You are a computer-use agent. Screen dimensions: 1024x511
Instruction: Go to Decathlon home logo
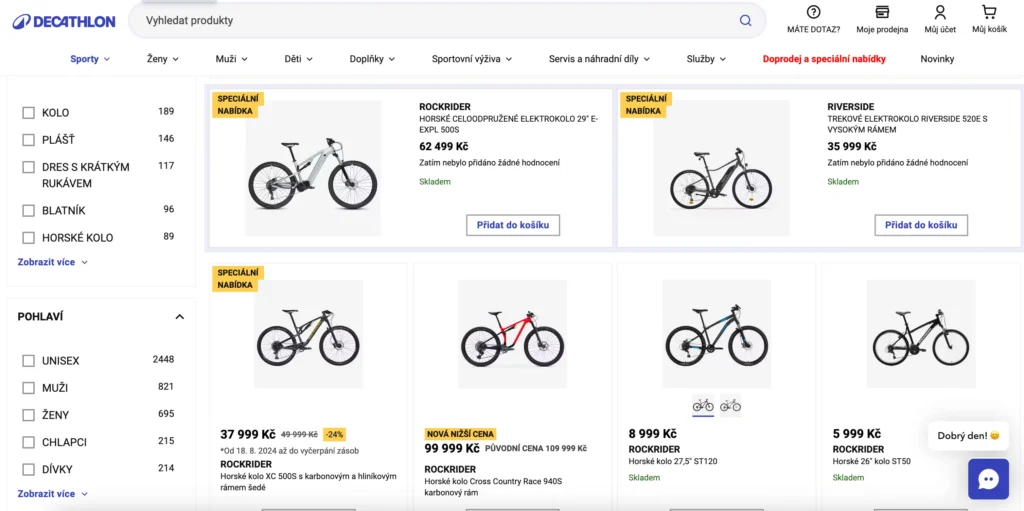coord(64,21)
